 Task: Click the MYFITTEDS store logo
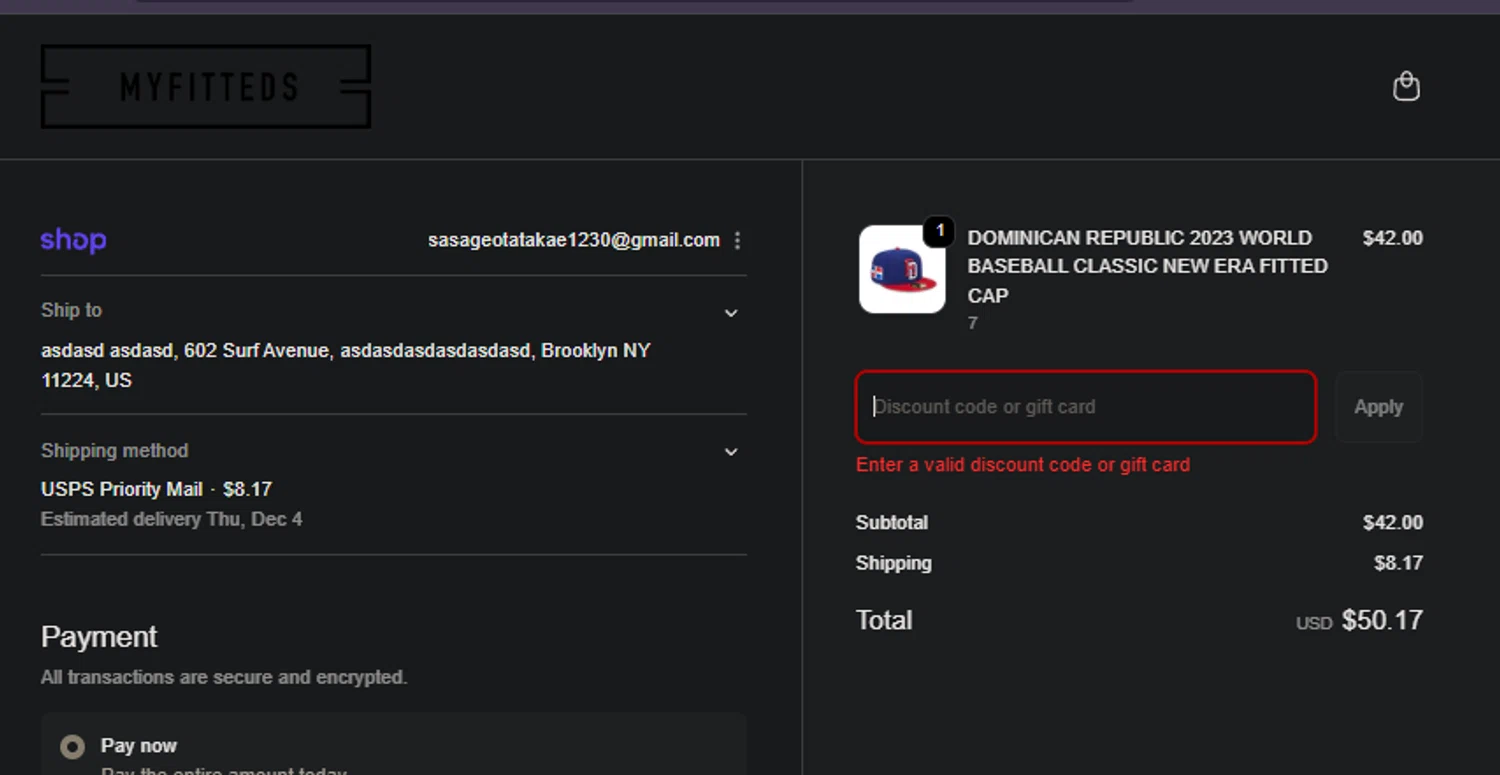pos(206,86)
